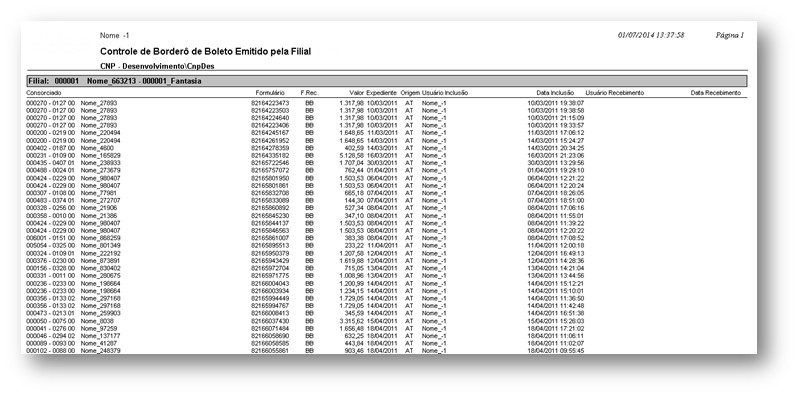Image resolution: width=799 pixels, height=396 pixels.
Task: Select the valor 1.008,96
Action: 352,276
